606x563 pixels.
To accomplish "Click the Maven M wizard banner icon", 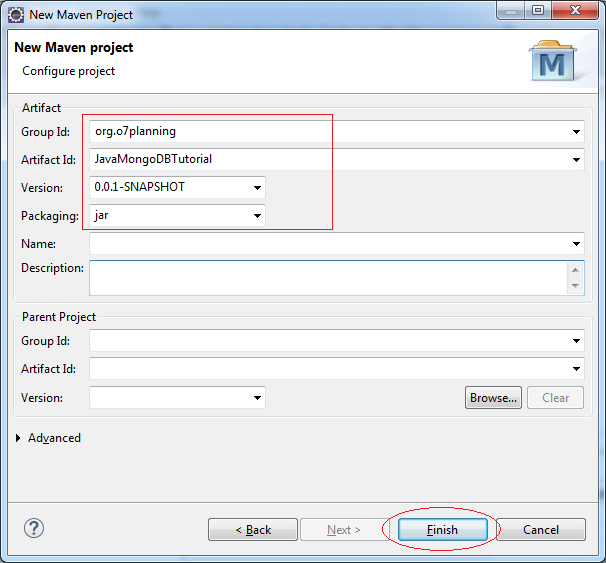I will pos(553,61).
